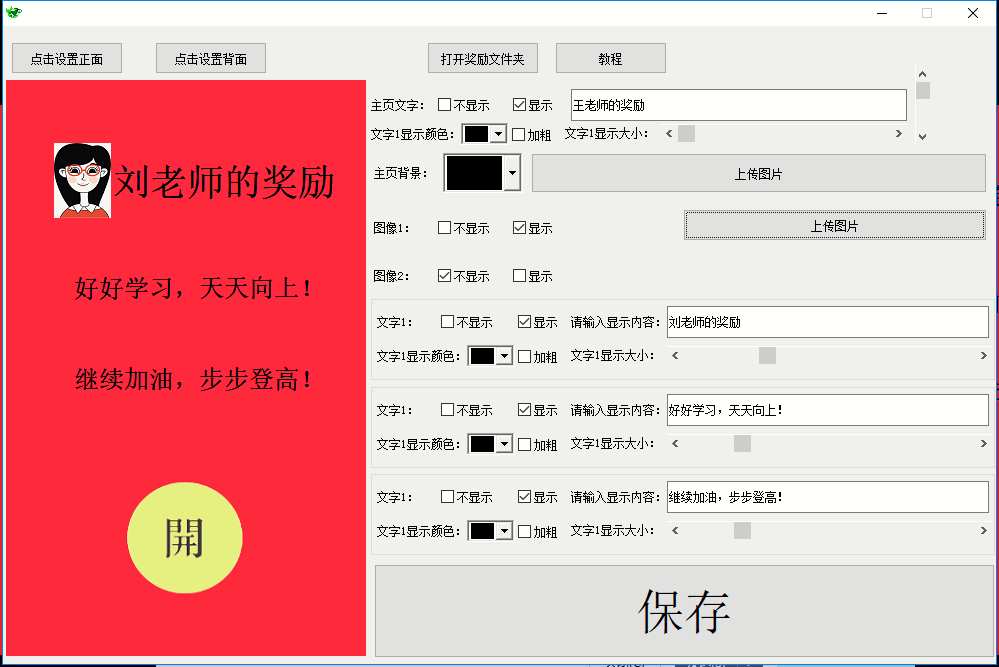This screenshot has width=999, height=667.
Task: Click right arrow of 刘老师的奖励 size slider
Action: click(x=983, y=355)
